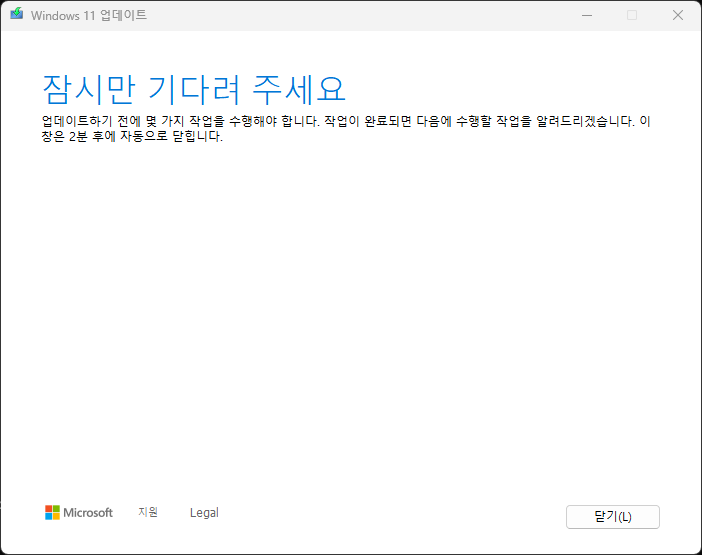Click the sentence starting 업데이트하기 전에

pos(346,128)
